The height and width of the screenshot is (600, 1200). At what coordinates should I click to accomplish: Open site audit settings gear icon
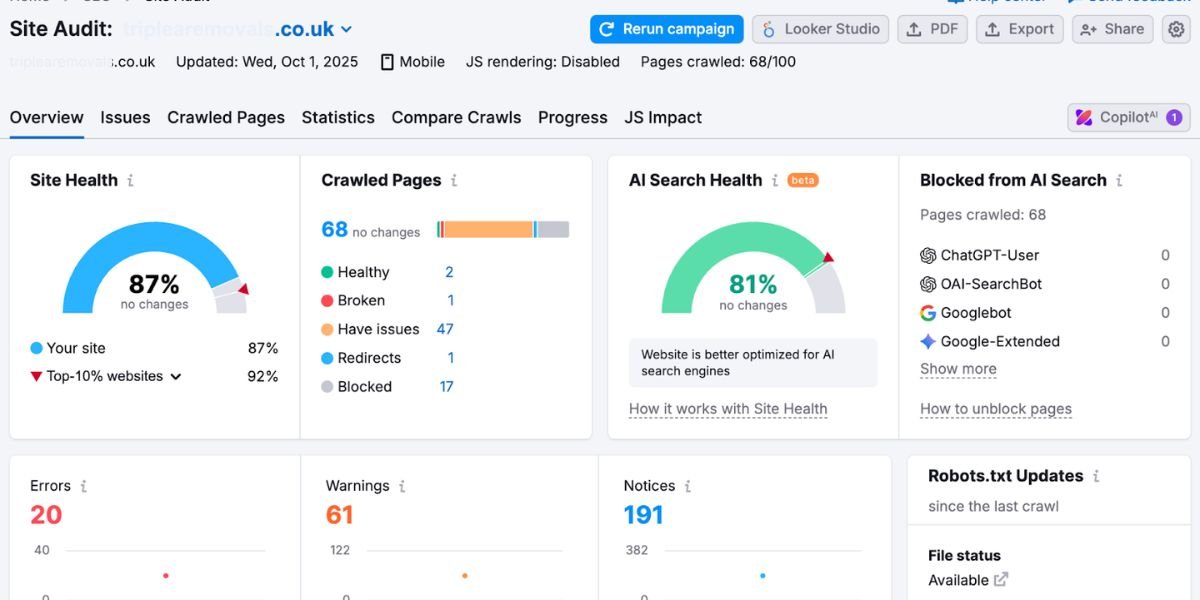(x=1176, y=29)
